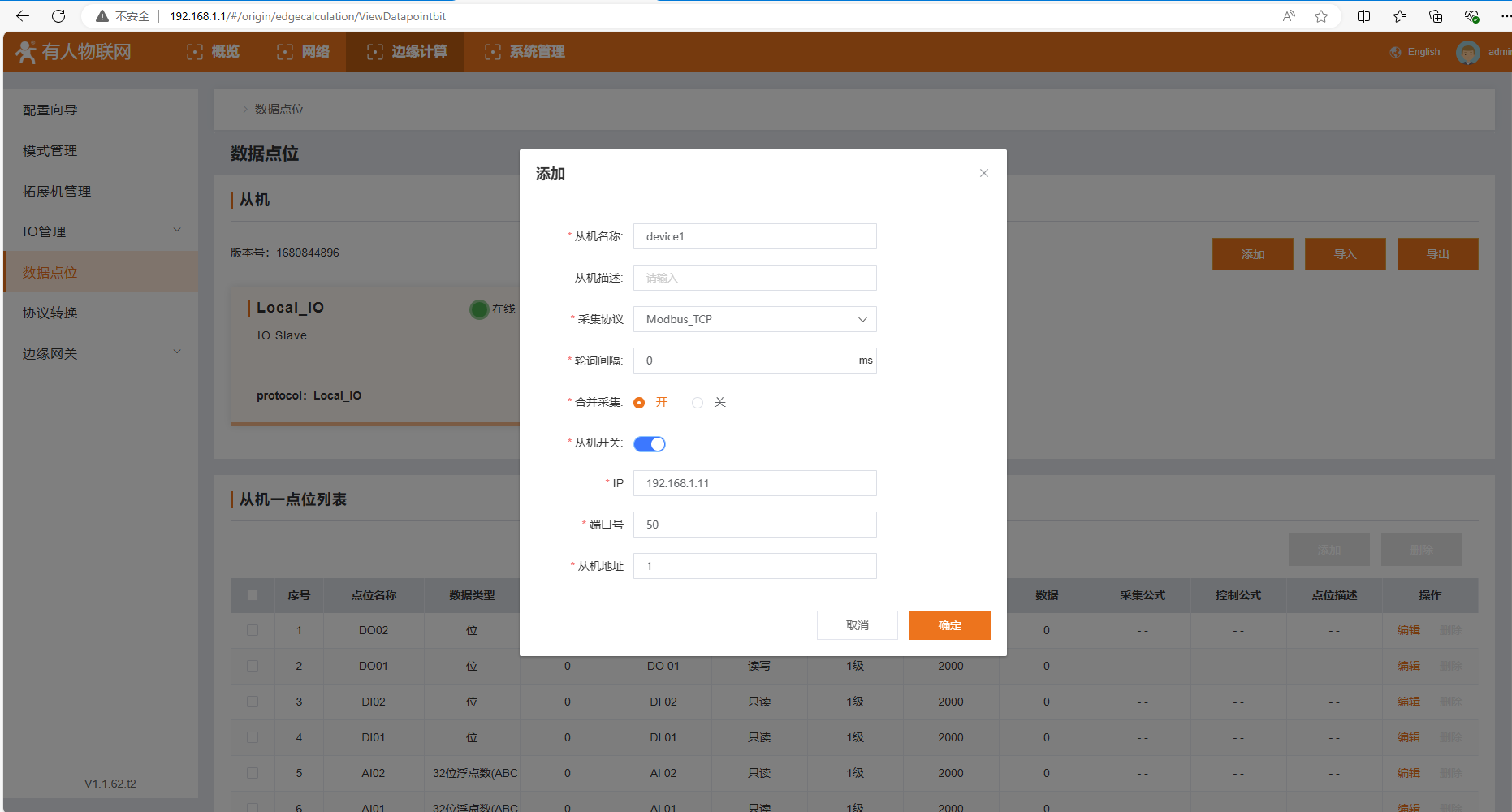Go back using browser back arrow
The image size is (1512, 812).
[23, 16]
